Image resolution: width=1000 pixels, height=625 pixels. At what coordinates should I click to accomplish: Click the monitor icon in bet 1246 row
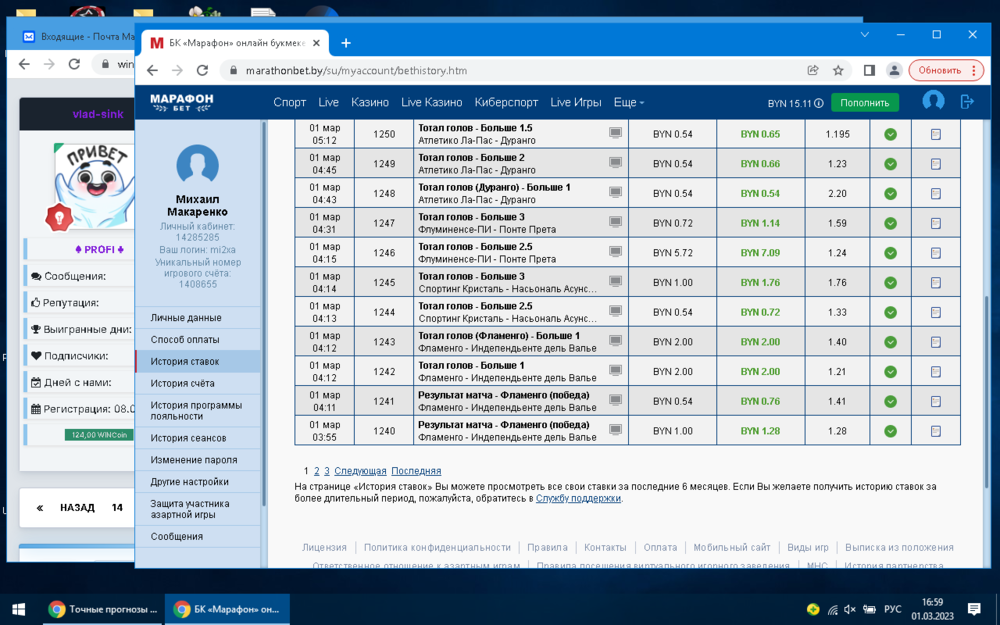pyautogui.click(x=615, y=252)
